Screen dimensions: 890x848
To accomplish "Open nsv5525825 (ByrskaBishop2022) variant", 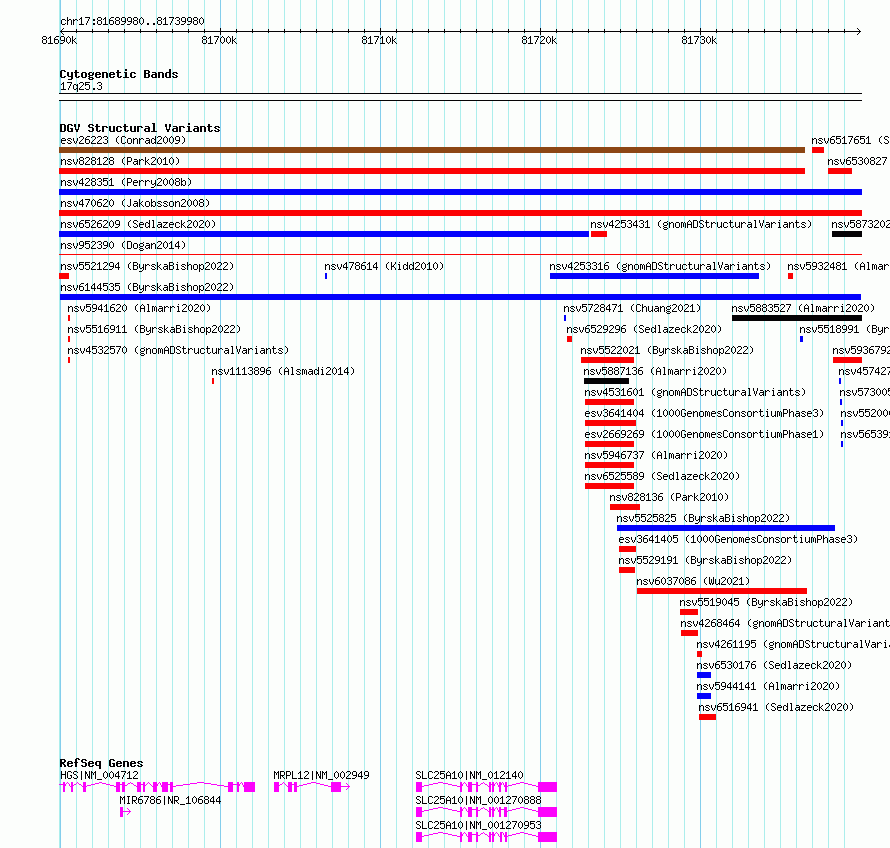I will (703, 518).
